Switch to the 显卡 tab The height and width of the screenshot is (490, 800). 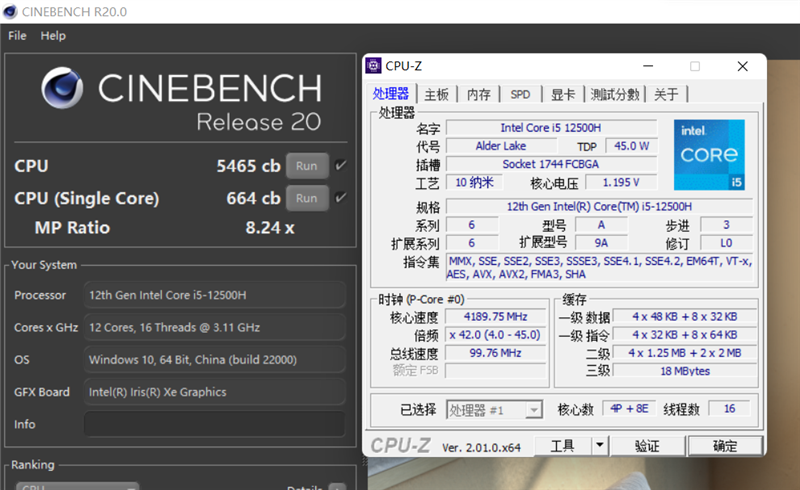[563, 94]
